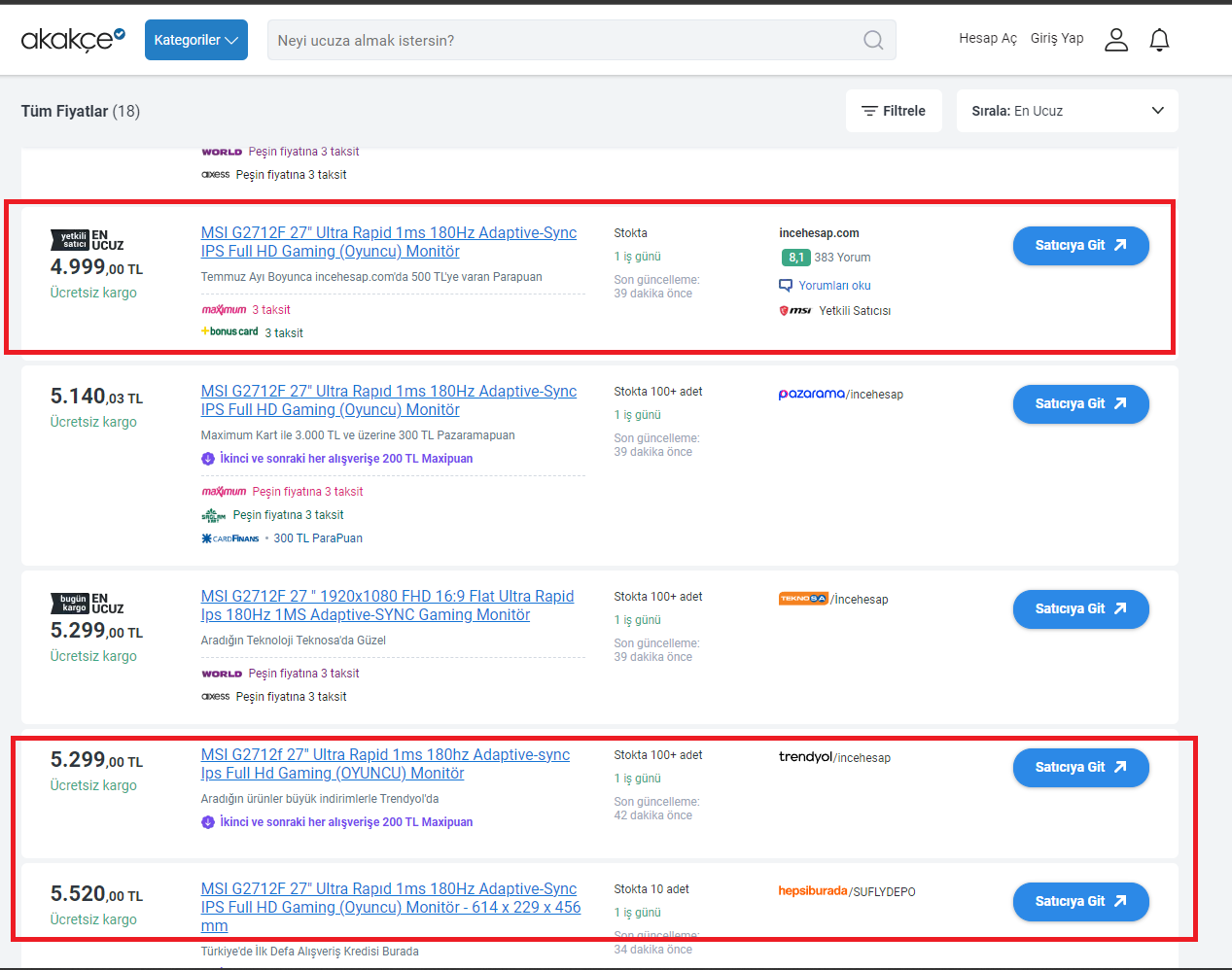This screenshot has width=1232, height=970.
Task: Click the CardFinans logo
Action: [230, 538]
